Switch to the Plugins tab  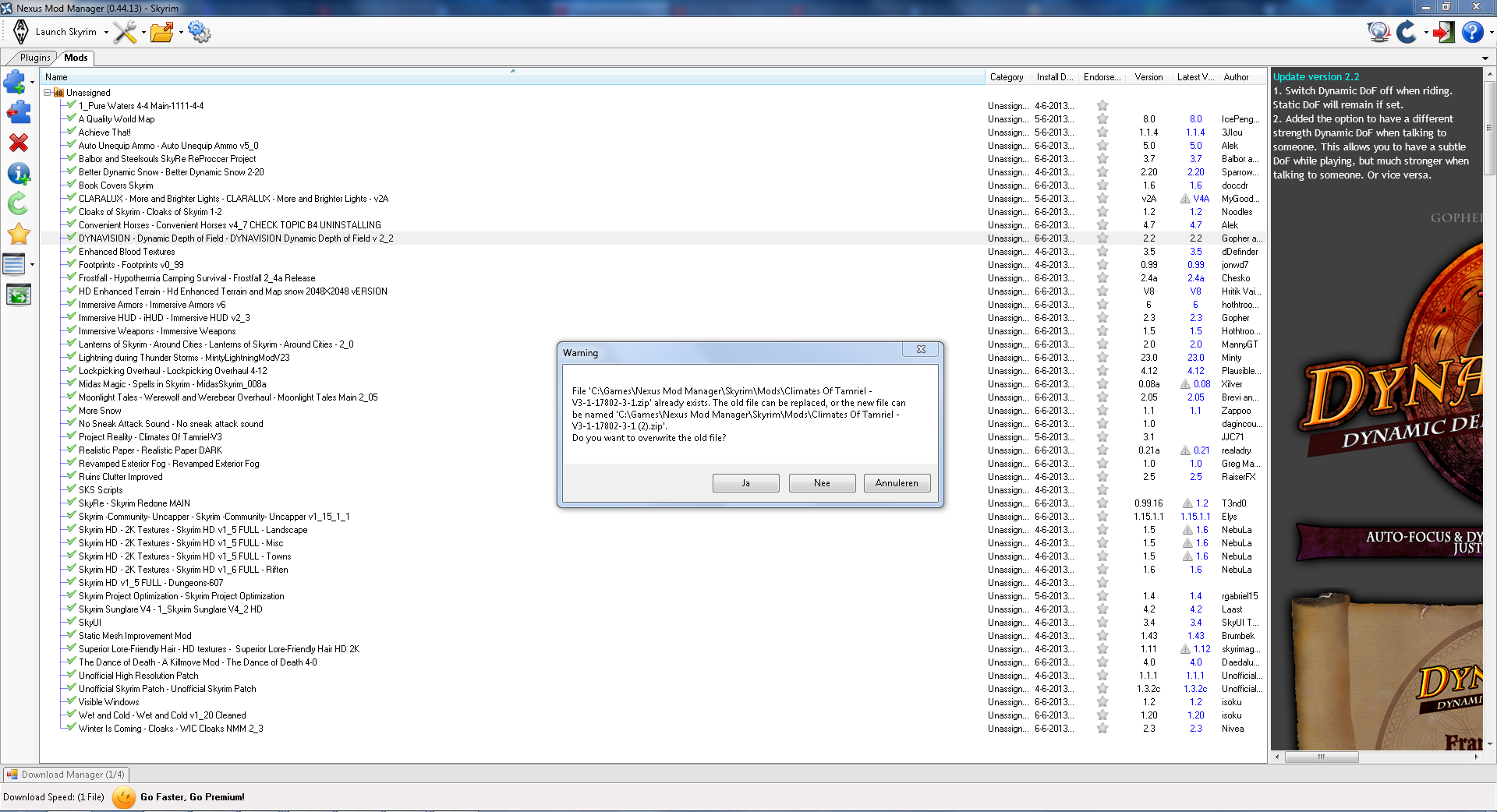point(35,58)
